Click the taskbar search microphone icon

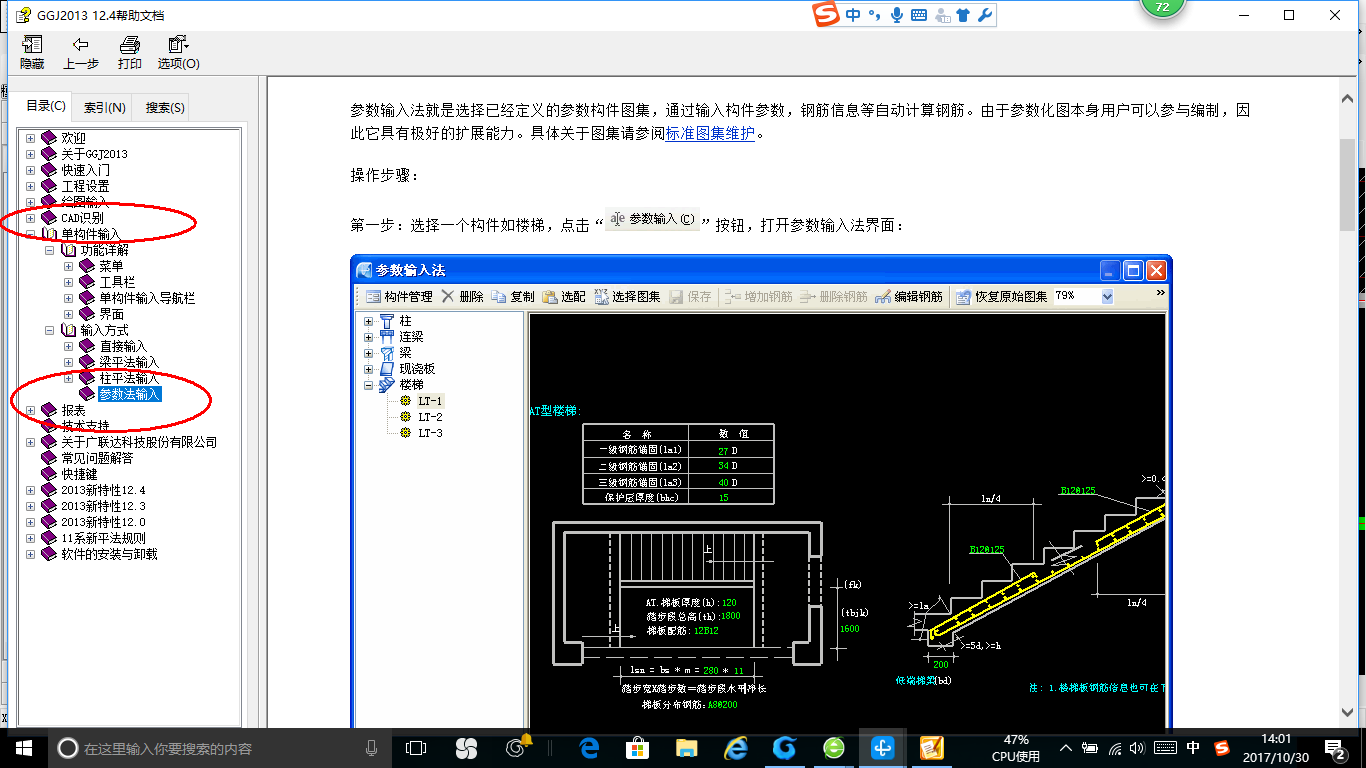point(372,748)
